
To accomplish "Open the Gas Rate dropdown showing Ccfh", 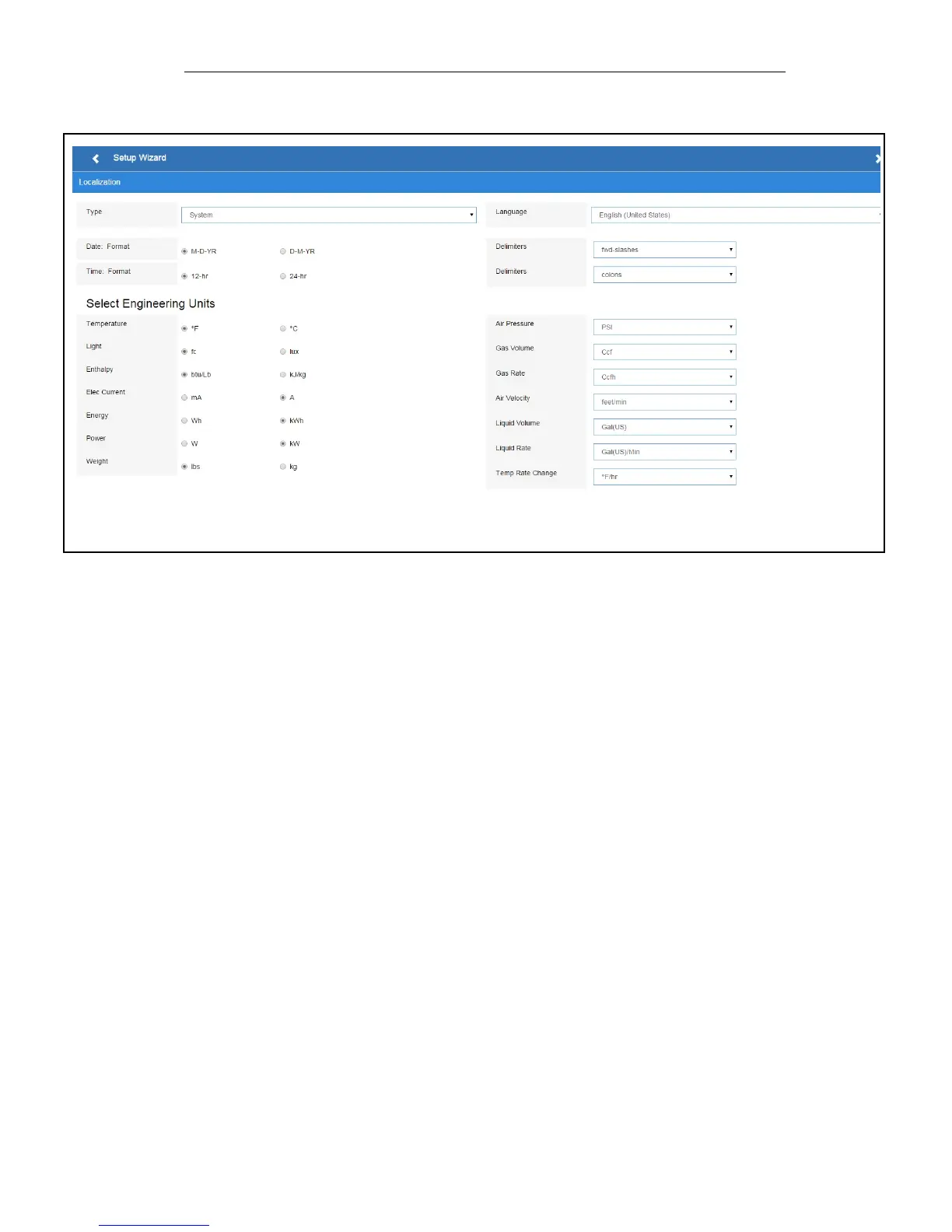I will tap(664, 376).
